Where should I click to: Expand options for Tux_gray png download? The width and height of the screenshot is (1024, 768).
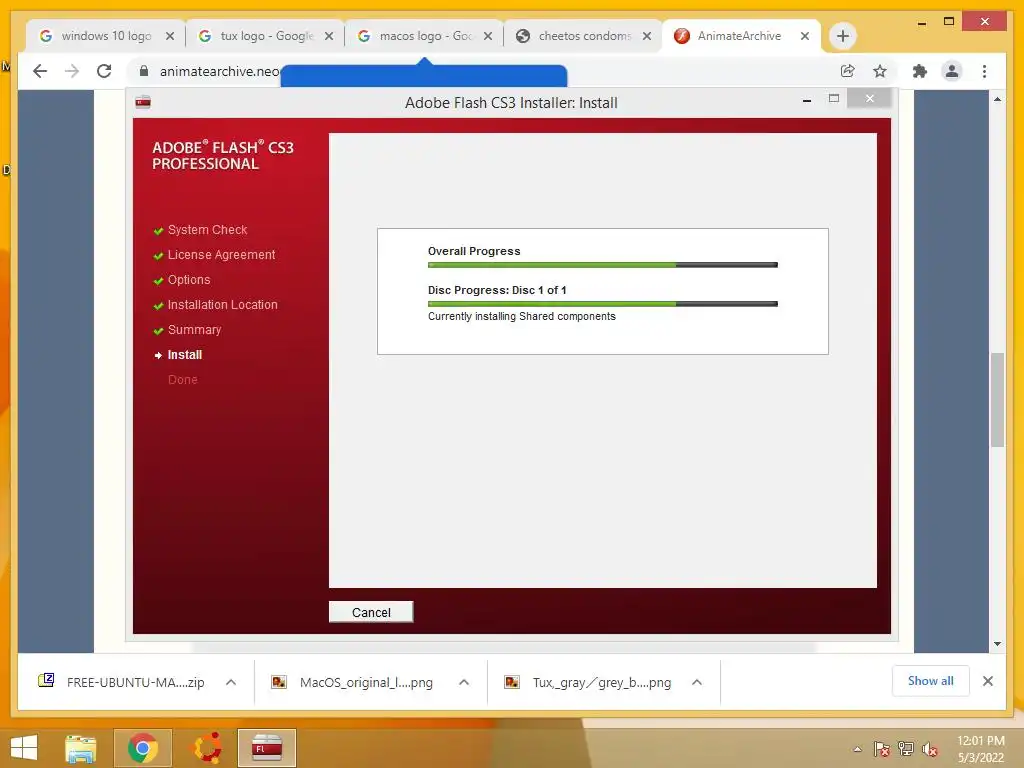pos(697,682)
